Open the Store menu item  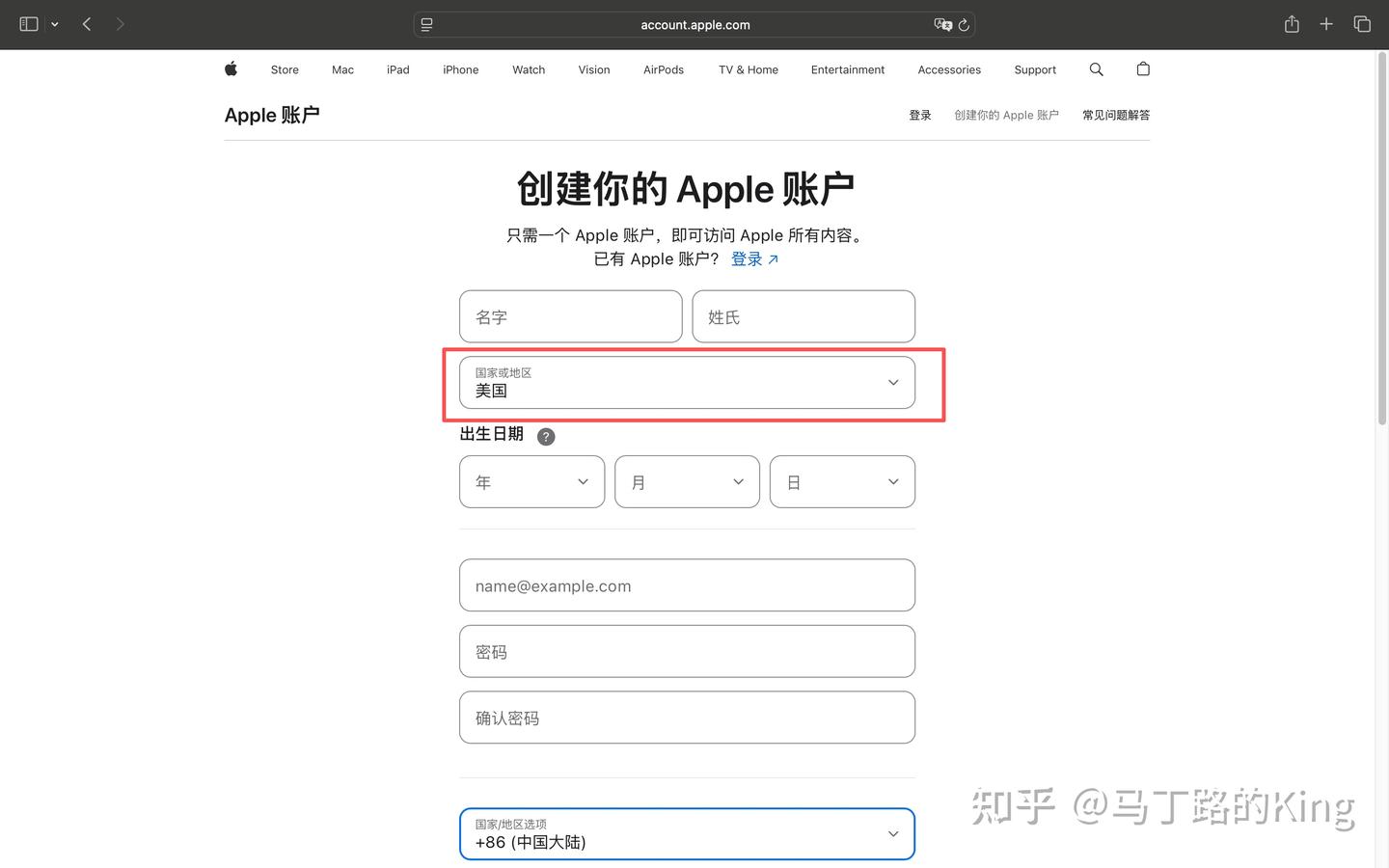285,69
